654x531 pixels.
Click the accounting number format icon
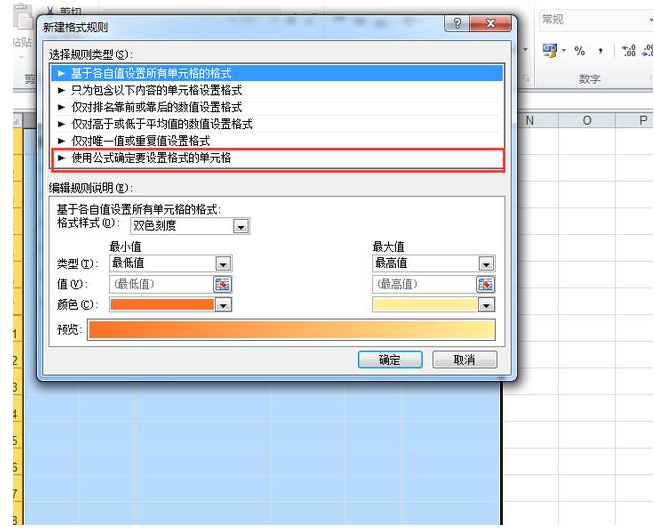pyautogui.click(x=550, y=51)
